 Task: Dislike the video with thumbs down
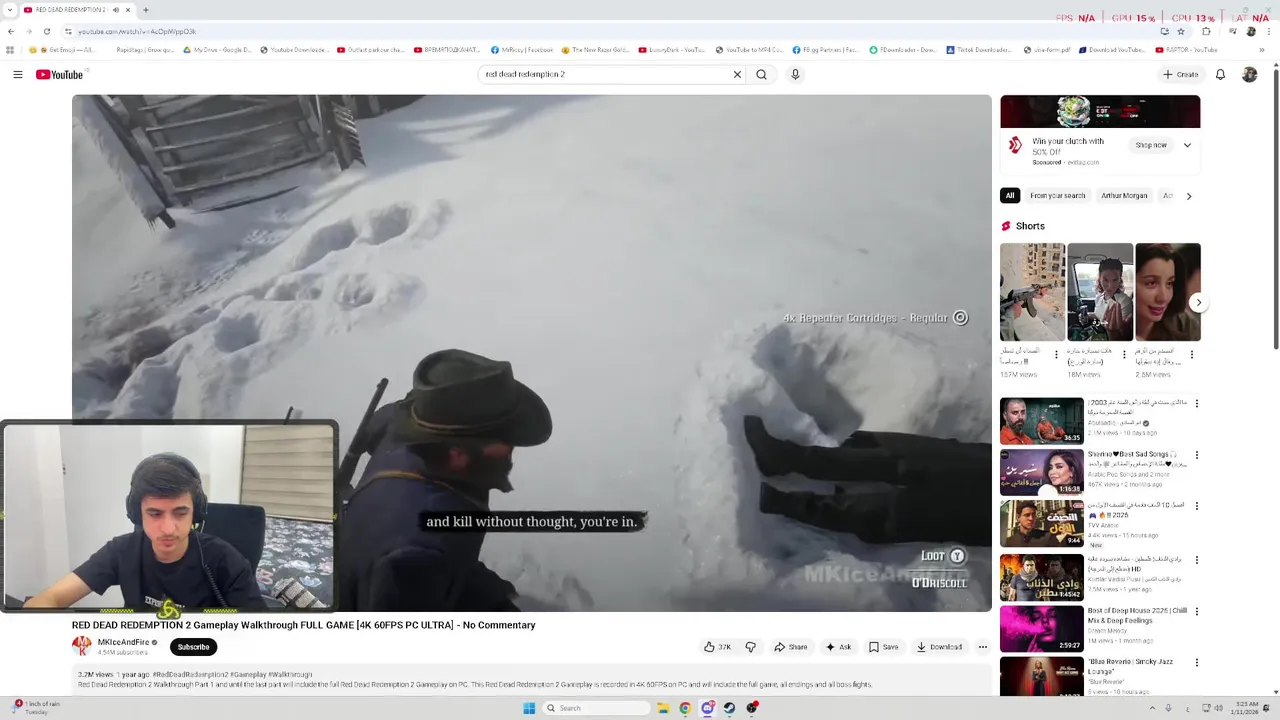[x=750, y=647]
